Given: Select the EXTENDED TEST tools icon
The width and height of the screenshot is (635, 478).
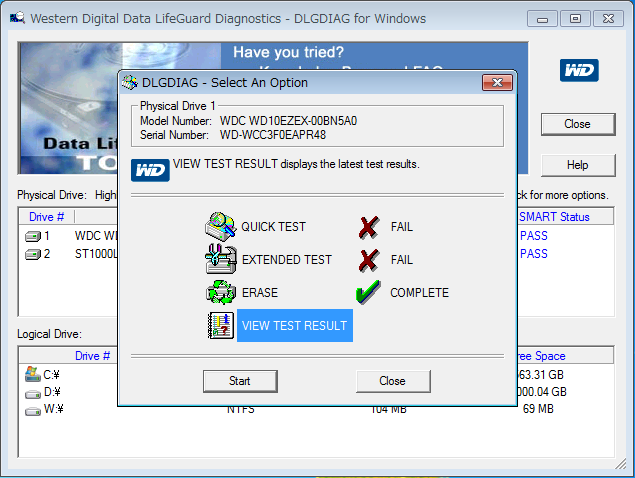Looking at the screenshot, I should point(221,259).
